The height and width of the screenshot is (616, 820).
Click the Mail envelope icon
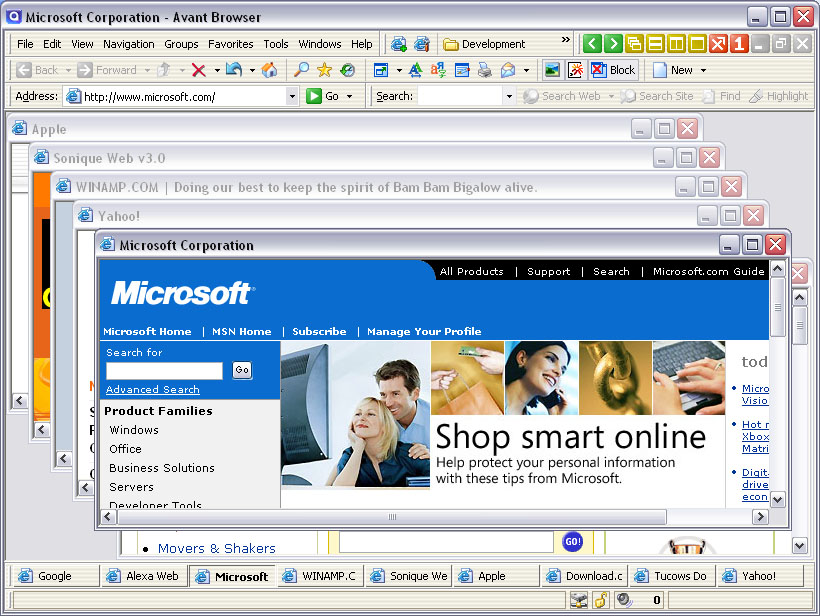pos(508,70)
